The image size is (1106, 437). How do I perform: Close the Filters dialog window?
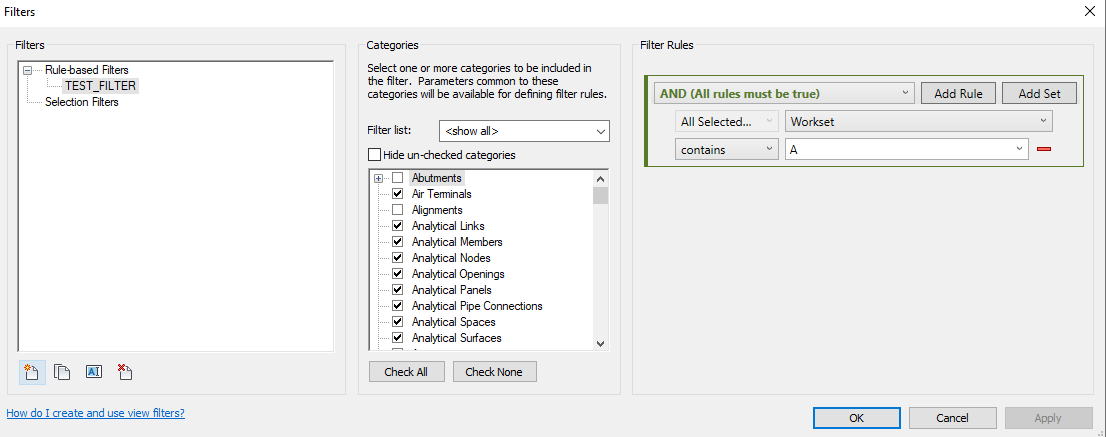point(1089,10)
